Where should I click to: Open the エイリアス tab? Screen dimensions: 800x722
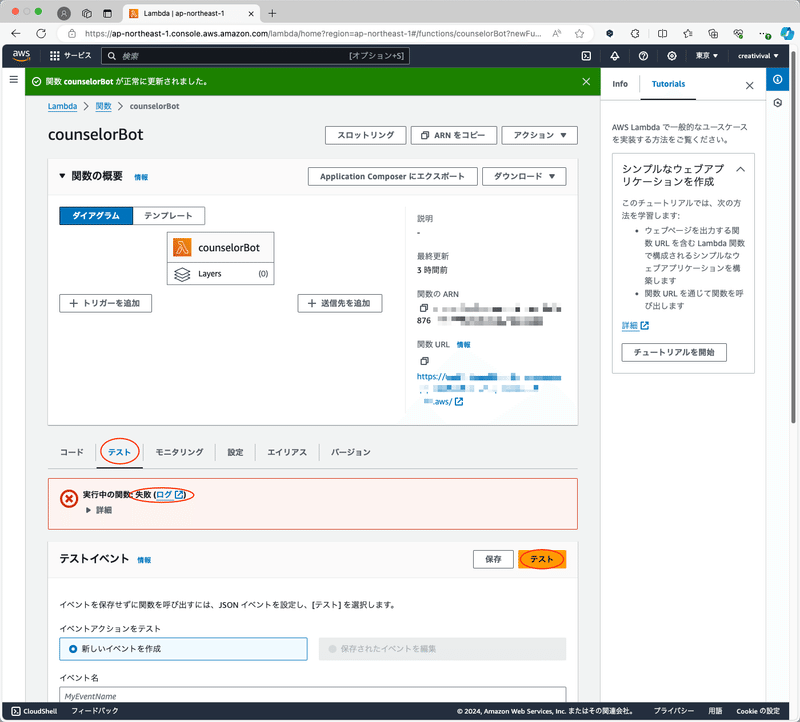[287, 452]
